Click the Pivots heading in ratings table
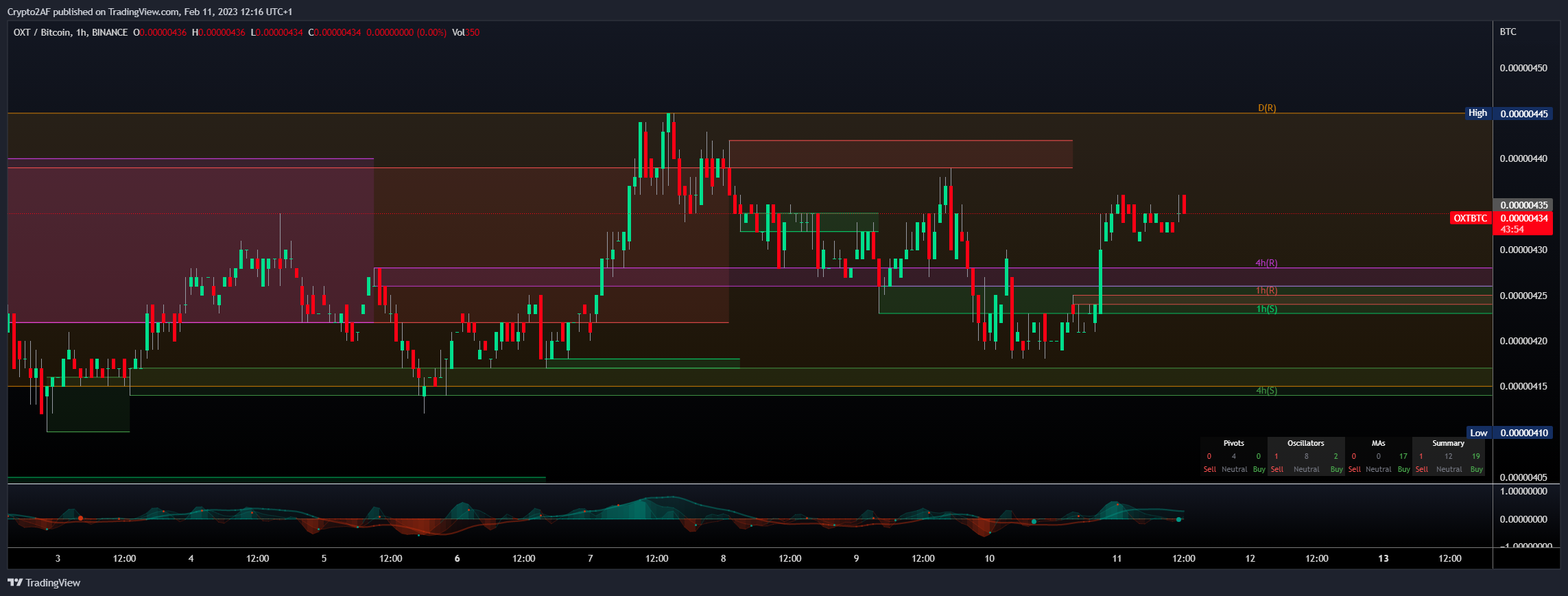This screenshot has width=1568, height=596. tap(1233, 443)
